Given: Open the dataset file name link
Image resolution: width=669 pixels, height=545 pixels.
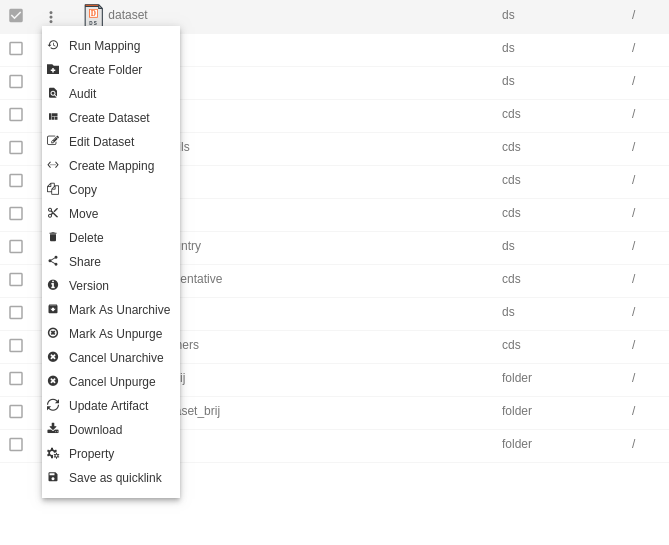Looking at the screenshot, I should point(128,15).
